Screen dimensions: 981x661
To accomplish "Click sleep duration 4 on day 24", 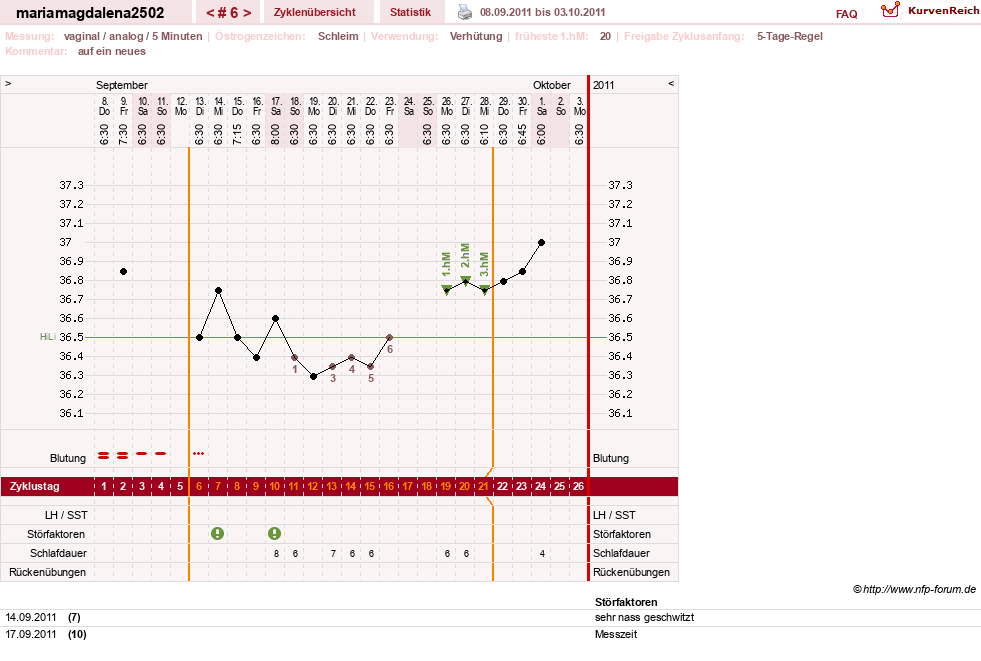I will (x=542, y=553).
